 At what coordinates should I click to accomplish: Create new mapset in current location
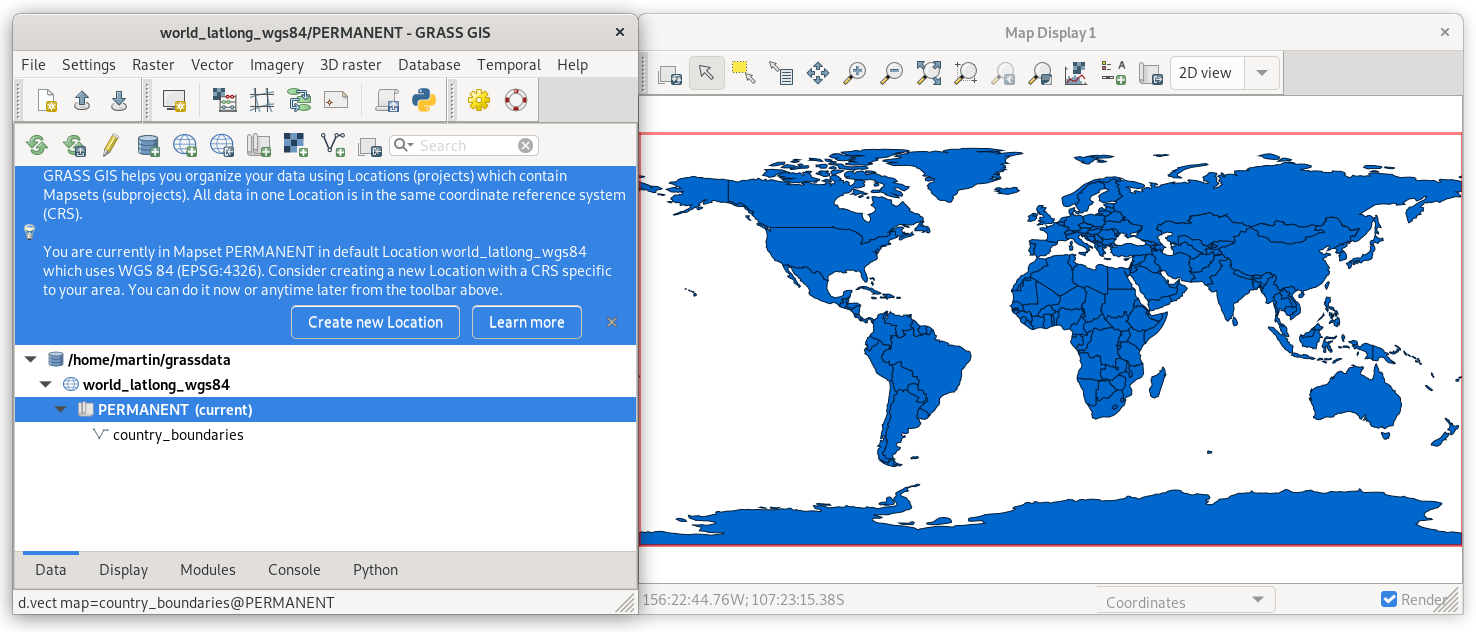coord(259,146)
